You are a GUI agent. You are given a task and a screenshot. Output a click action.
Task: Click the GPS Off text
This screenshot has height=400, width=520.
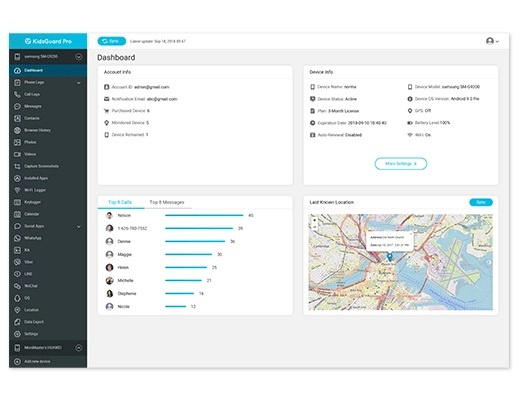[x=423, y=111]
